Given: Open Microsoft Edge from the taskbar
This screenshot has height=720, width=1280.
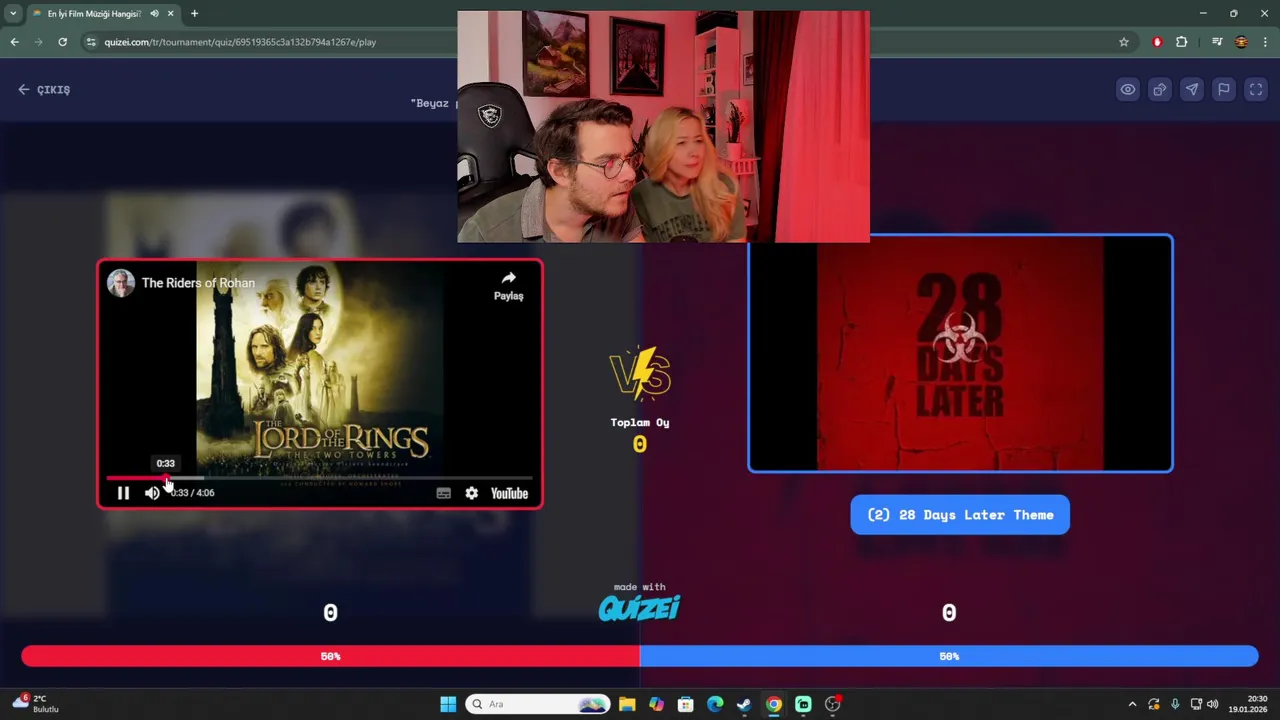Looking at the screenshot, I should tap(715, 704).
